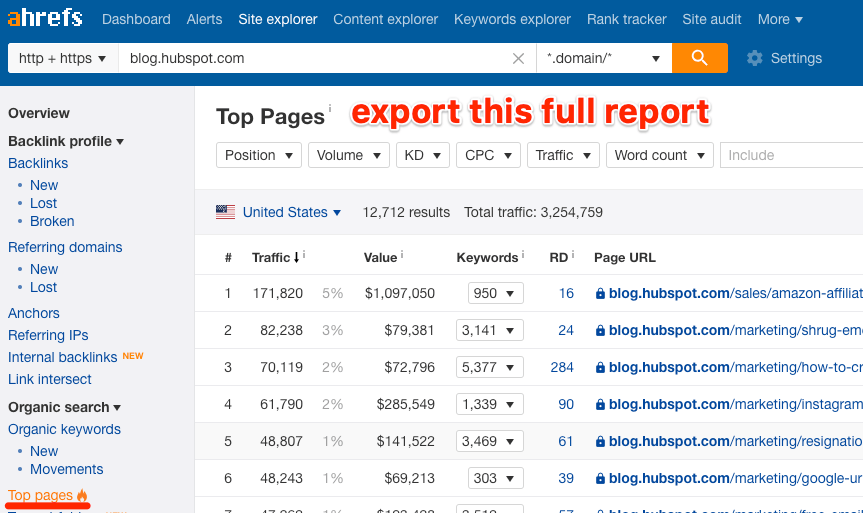The width and height of the screenshot is (863, 513).
Task: Click the Ahrefs logo
Action: pos(46,19)
